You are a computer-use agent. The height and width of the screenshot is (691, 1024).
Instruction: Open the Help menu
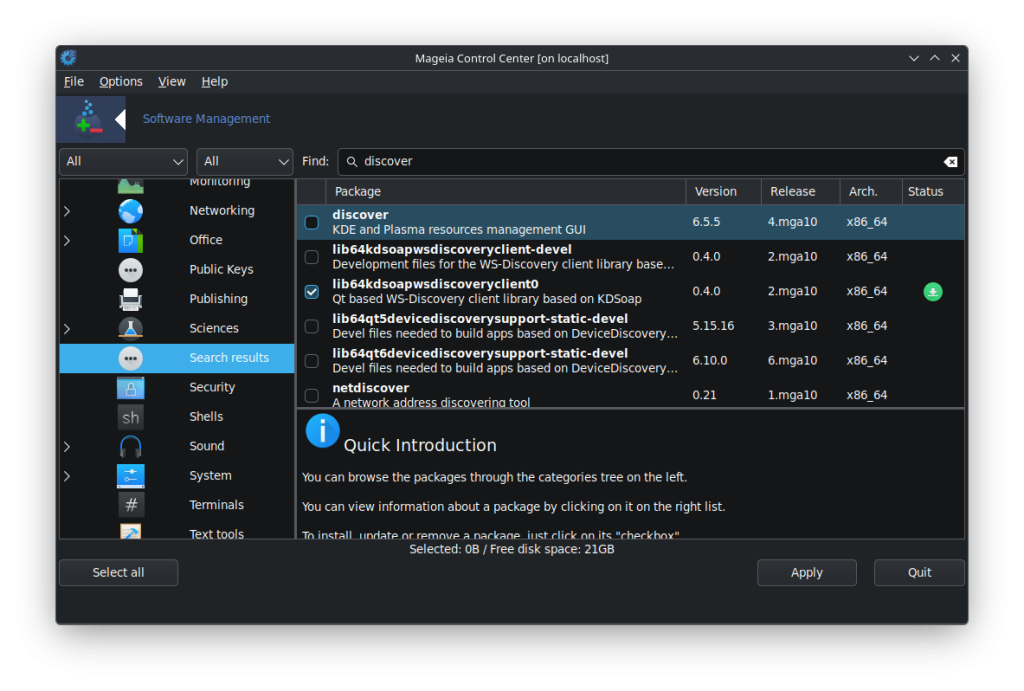click(x=214, y=82)
